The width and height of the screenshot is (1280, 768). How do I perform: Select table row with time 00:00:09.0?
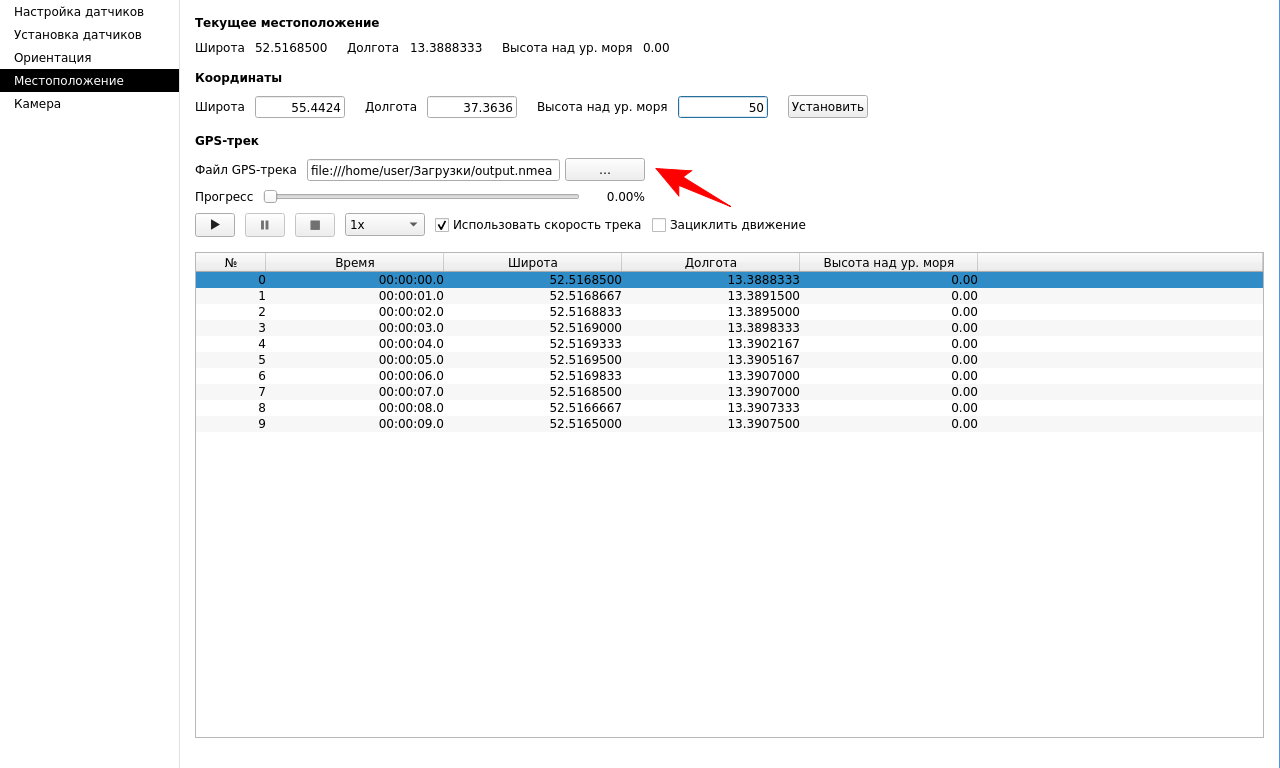[x=729, y=424]
